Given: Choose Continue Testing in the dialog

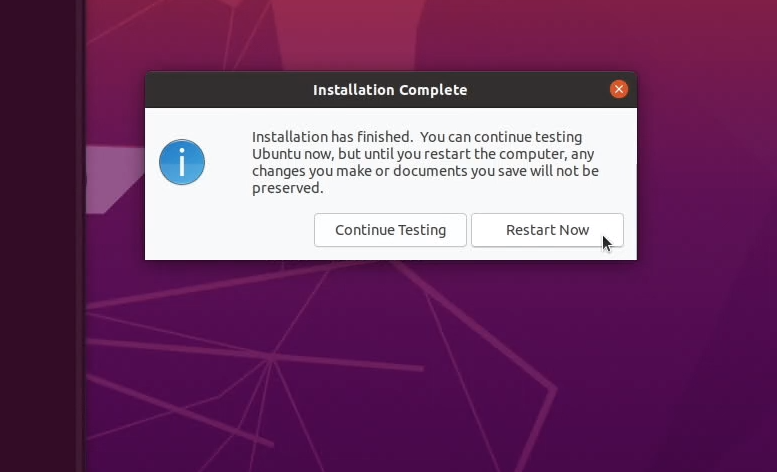Looking at the screenshot, I should pyautogui.click(x=390, y=230).
